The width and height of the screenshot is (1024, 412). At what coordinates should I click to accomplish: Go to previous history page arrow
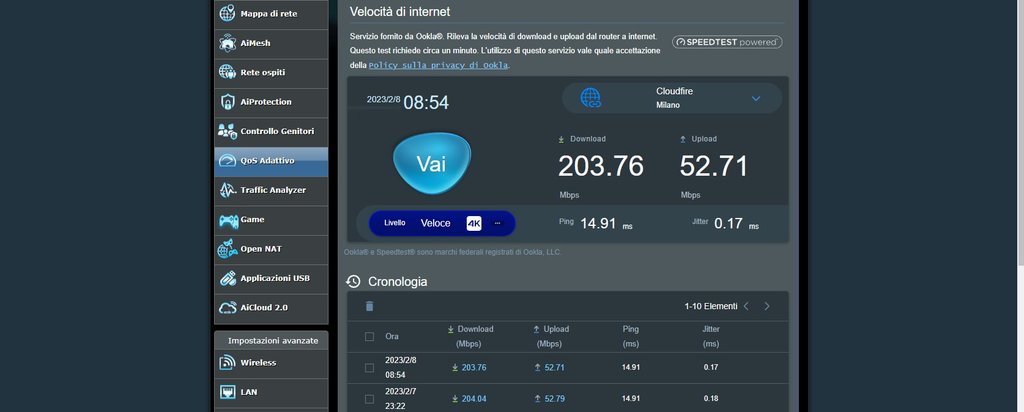[x=746, y=306]
